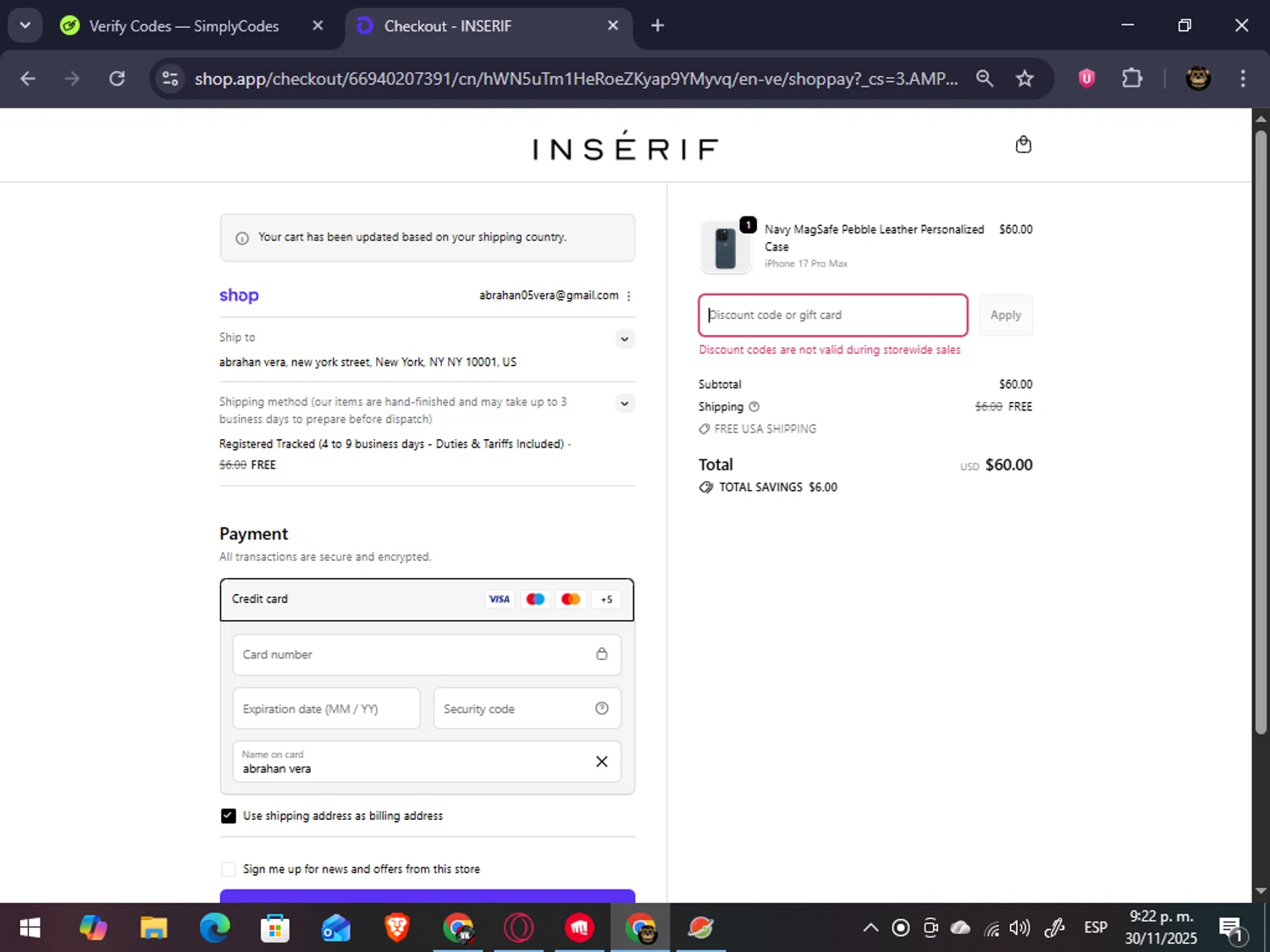Switch to Verify Codes — SimplyCodes tab
Image resolution: width=1270 pixels, height=952 pixels.
coord(184,26)
